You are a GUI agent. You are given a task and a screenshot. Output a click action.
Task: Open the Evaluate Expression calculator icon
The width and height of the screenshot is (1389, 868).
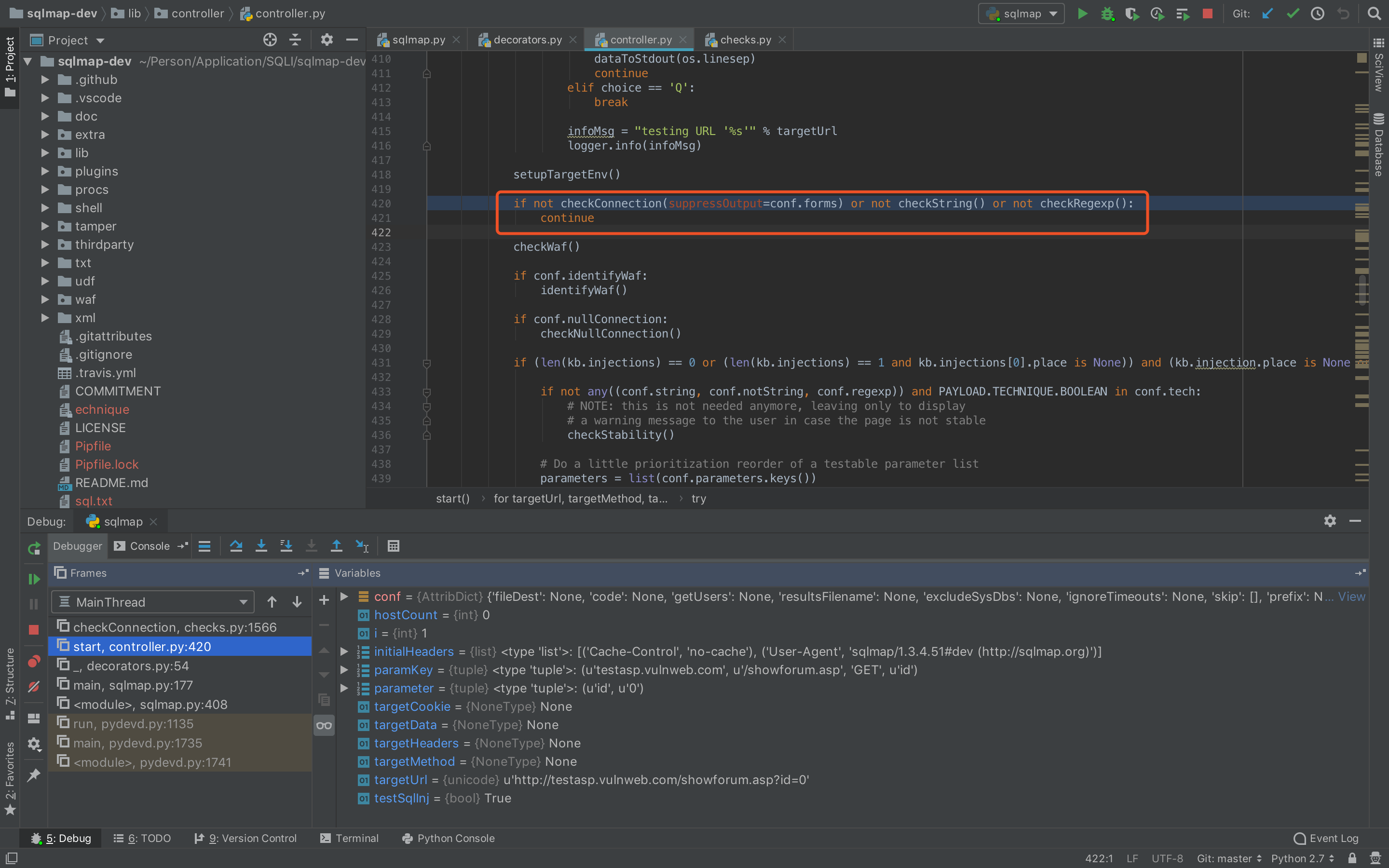(393, 546)
